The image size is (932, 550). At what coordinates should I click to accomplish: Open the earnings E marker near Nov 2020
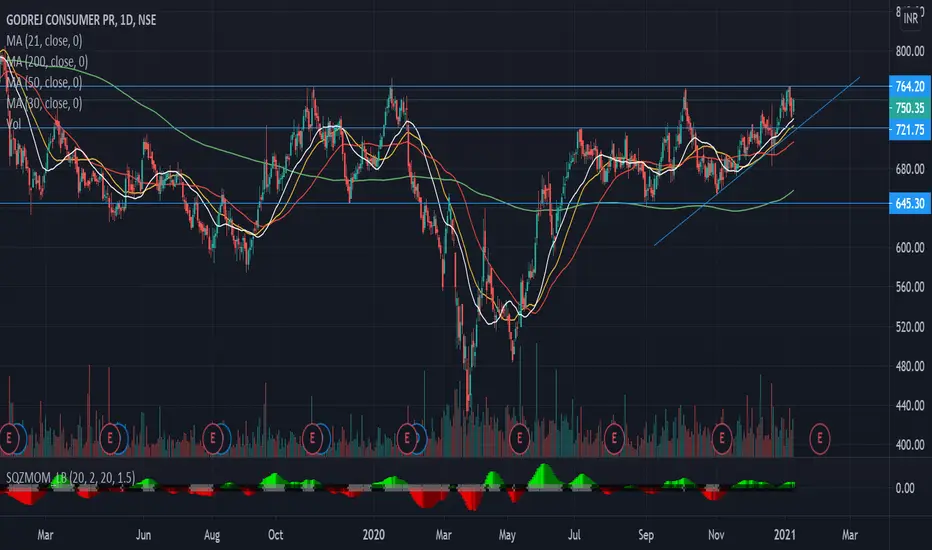point(722,439)
